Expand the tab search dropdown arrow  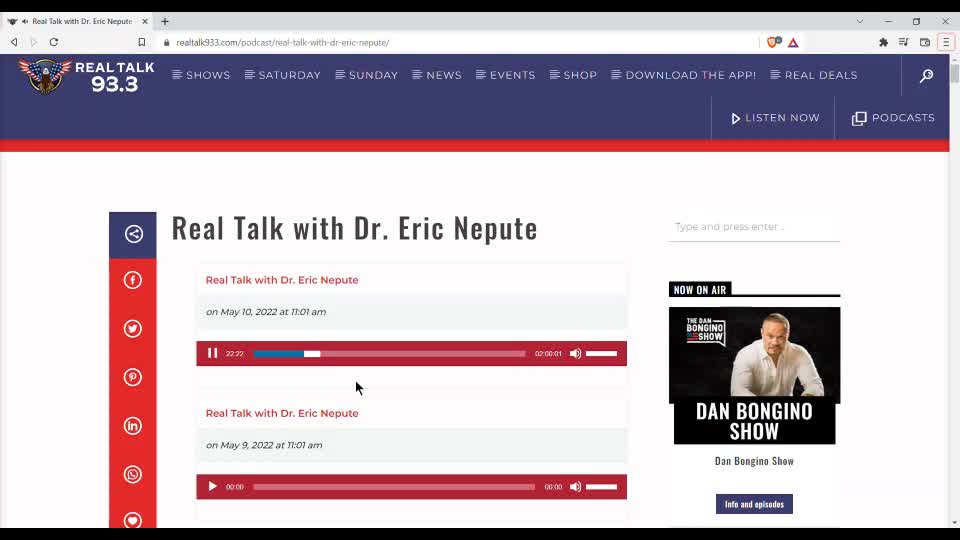click(x=860, y=21)
